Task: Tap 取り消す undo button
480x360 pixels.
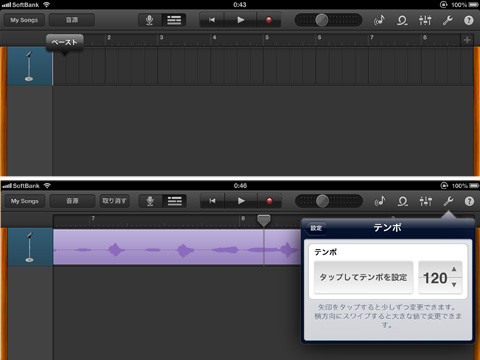Action: tap(114, 201)
